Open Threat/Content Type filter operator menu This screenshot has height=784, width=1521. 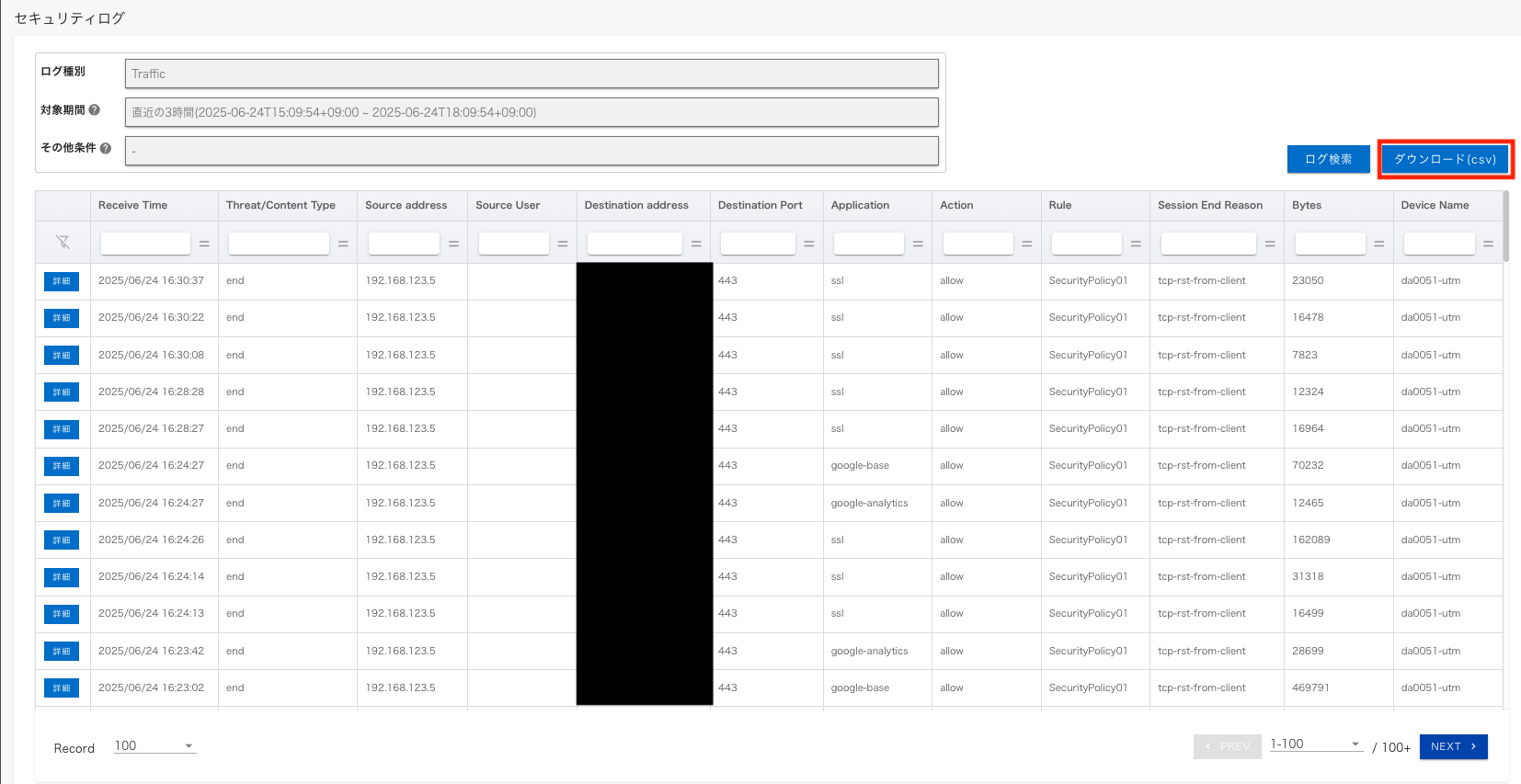(343, 244)
